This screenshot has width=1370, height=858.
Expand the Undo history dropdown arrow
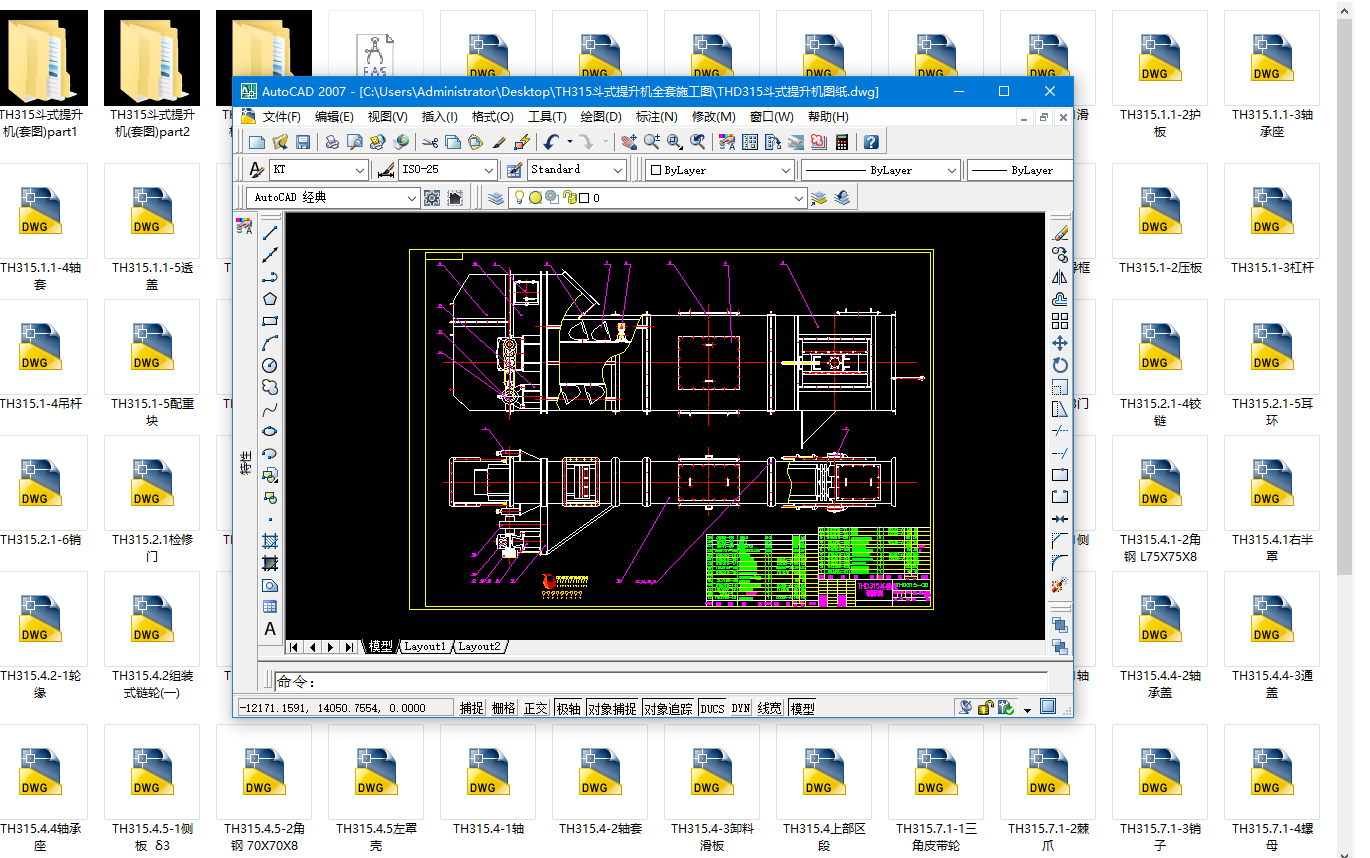[570, 142]
